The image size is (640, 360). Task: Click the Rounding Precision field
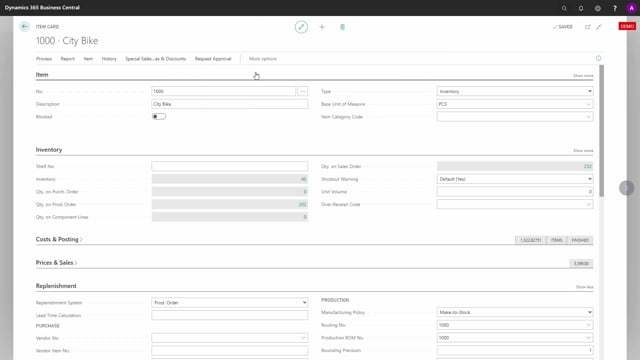(515, 350)
